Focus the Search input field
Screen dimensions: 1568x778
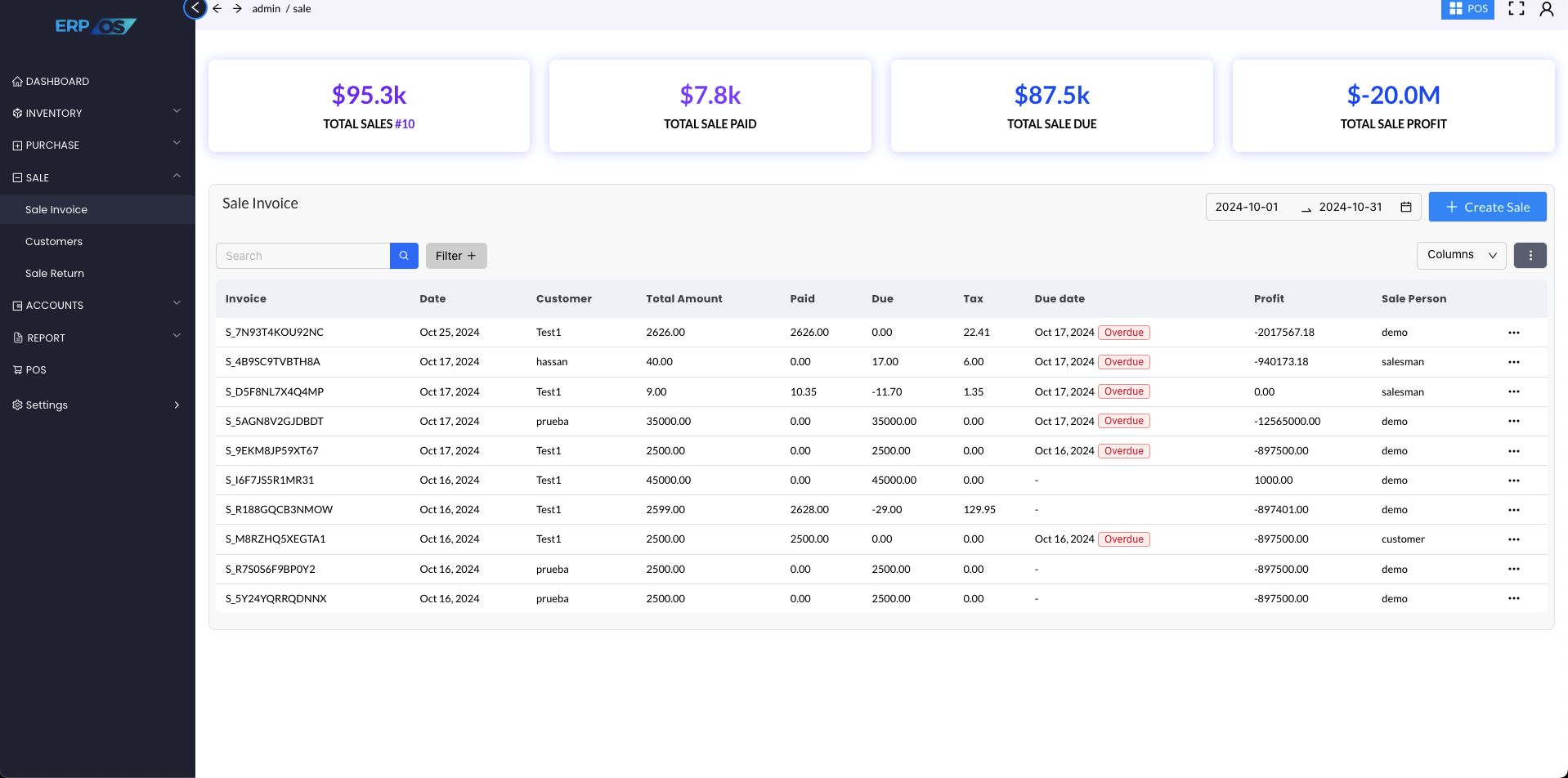pyautogui.click(x=302, y=256)
